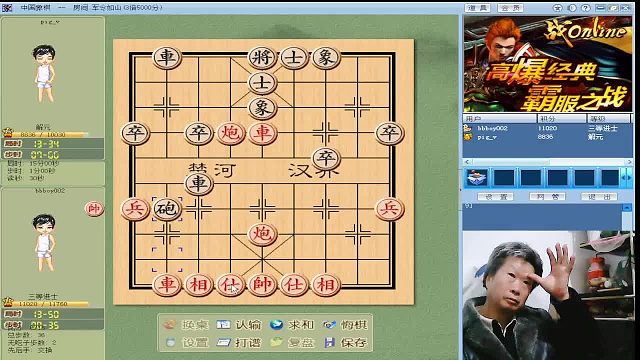Click the 打谱 record moves button
640x360 pixels.
(239, 342)
